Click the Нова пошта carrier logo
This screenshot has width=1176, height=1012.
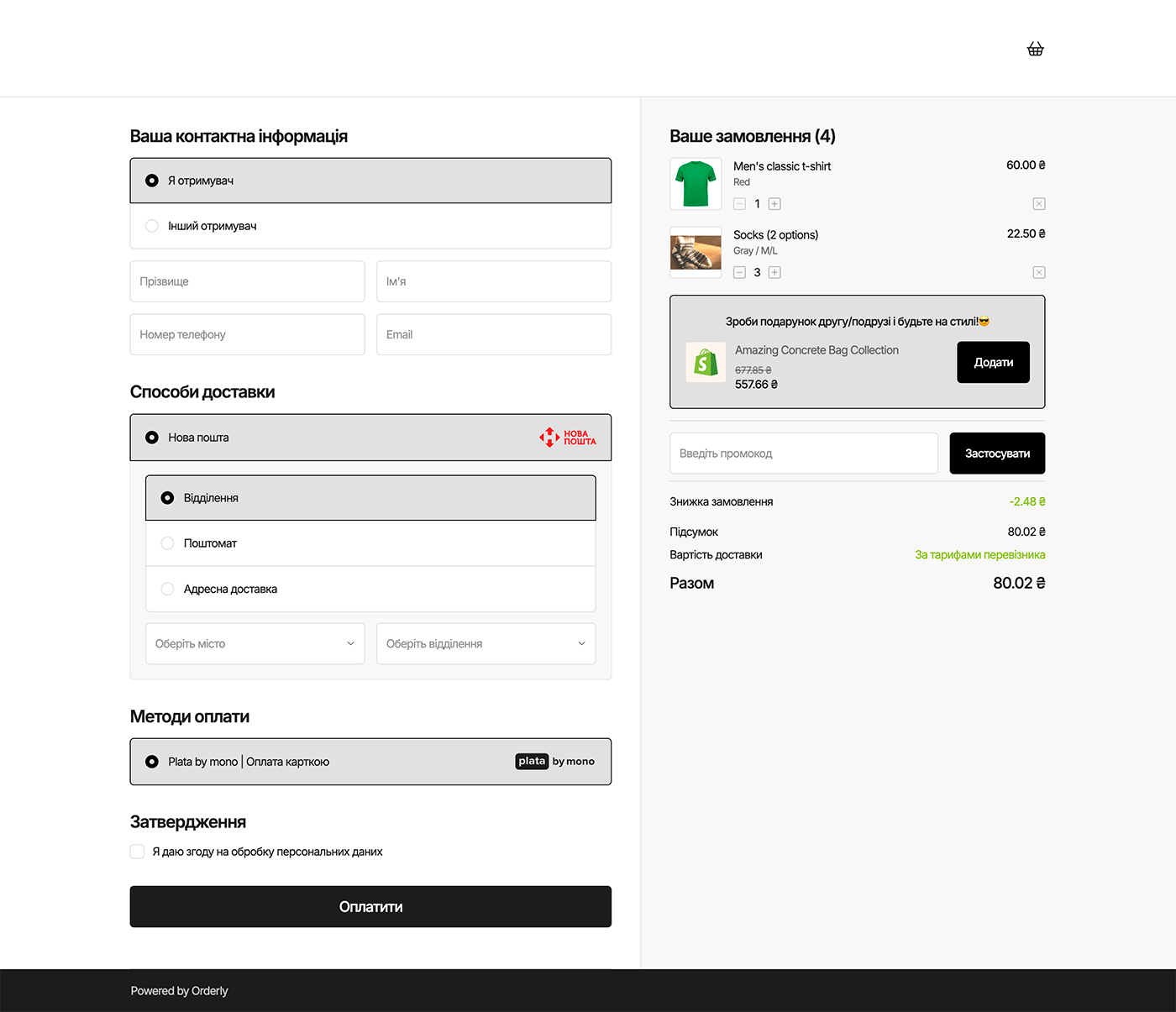[x=567, y=437]
